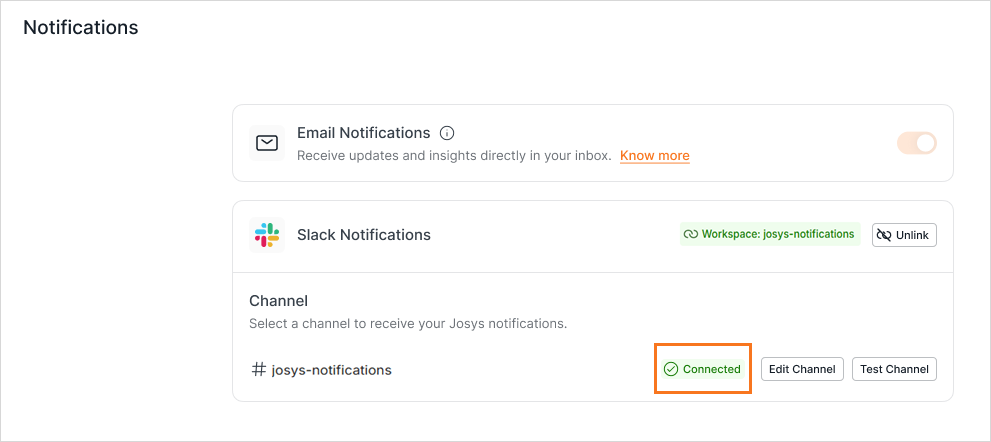The image size is (991, 442).
Task: Unlink the Slack workspace
Action: pos(904,235)
